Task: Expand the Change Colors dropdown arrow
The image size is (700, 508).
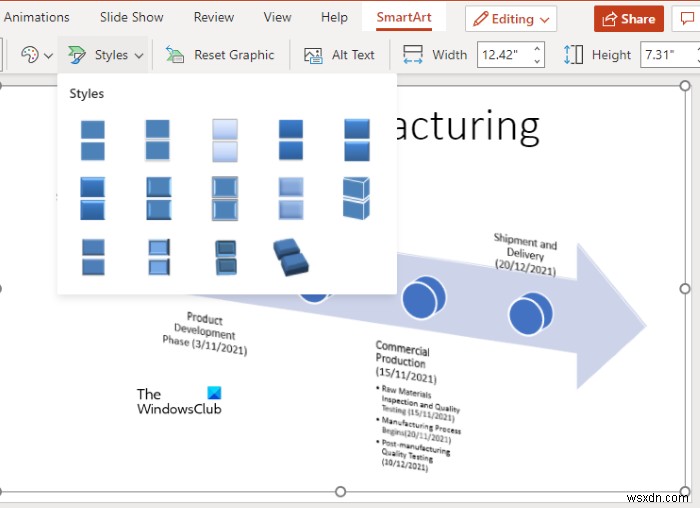Action: pos(48,56)
